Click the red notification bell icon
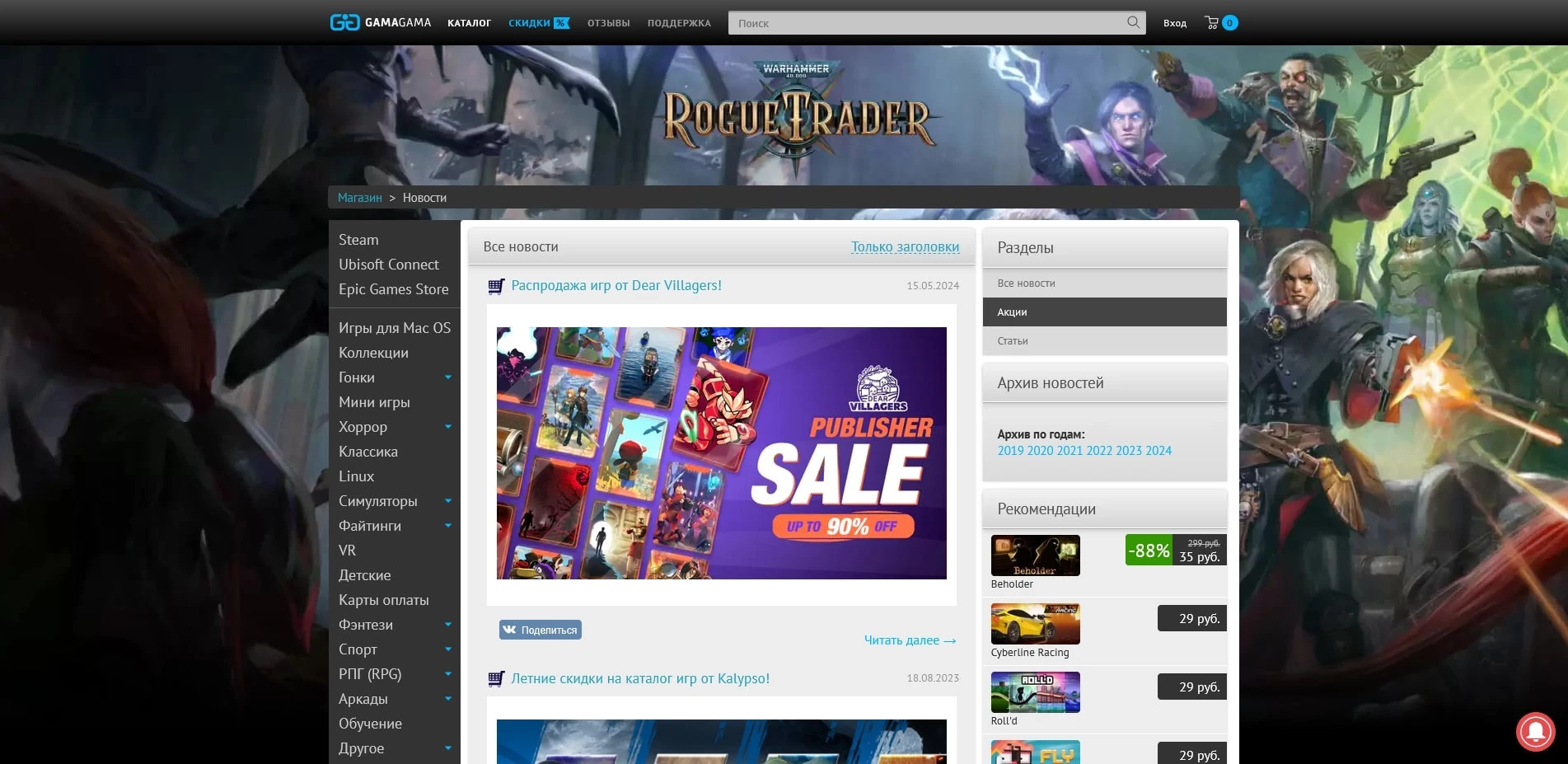The height and width of the screenshot is (764, 1568). [x=1535, y=731]
